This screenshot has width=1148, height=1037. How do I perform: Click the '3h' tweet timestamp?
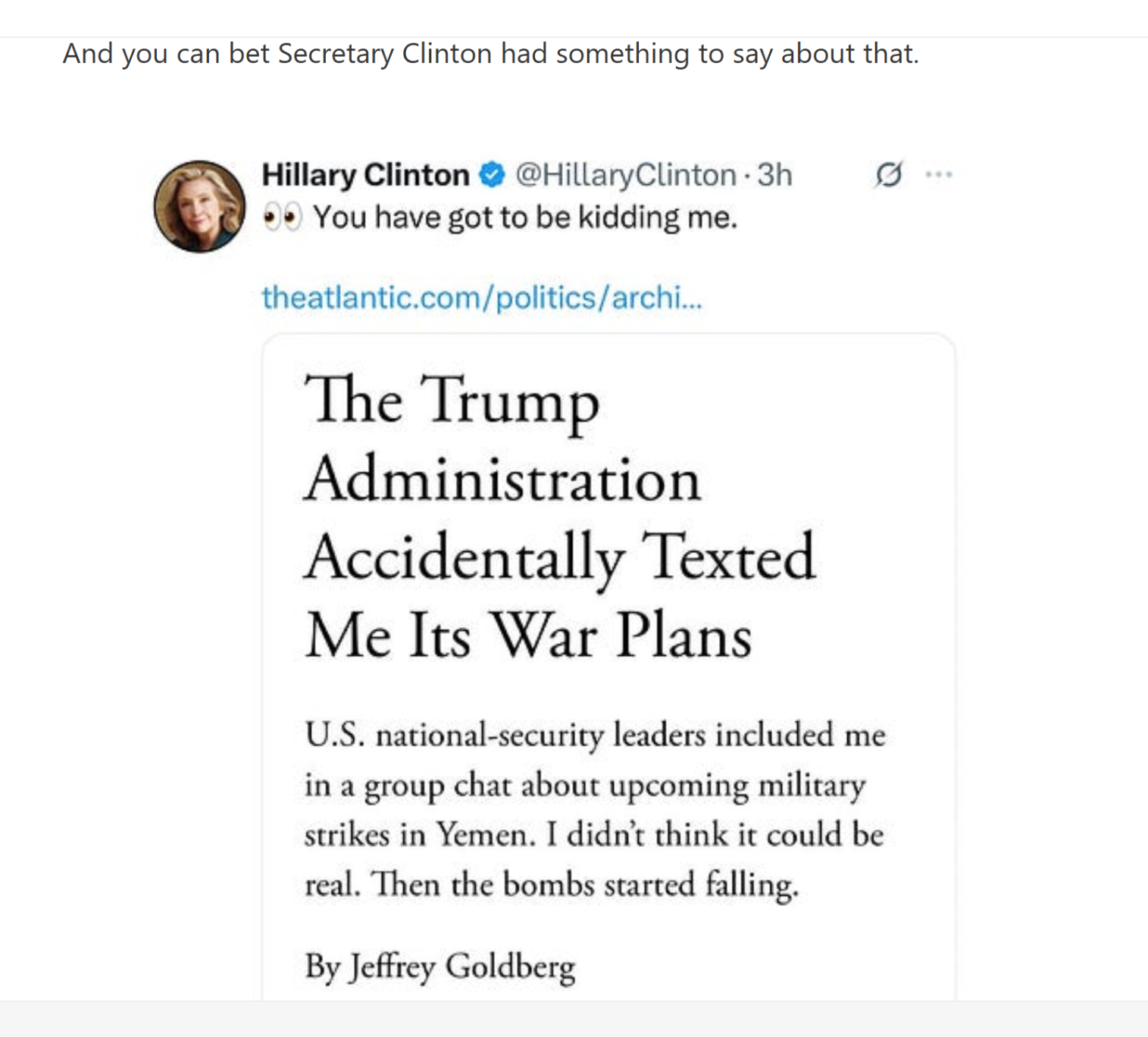(774, 175)
